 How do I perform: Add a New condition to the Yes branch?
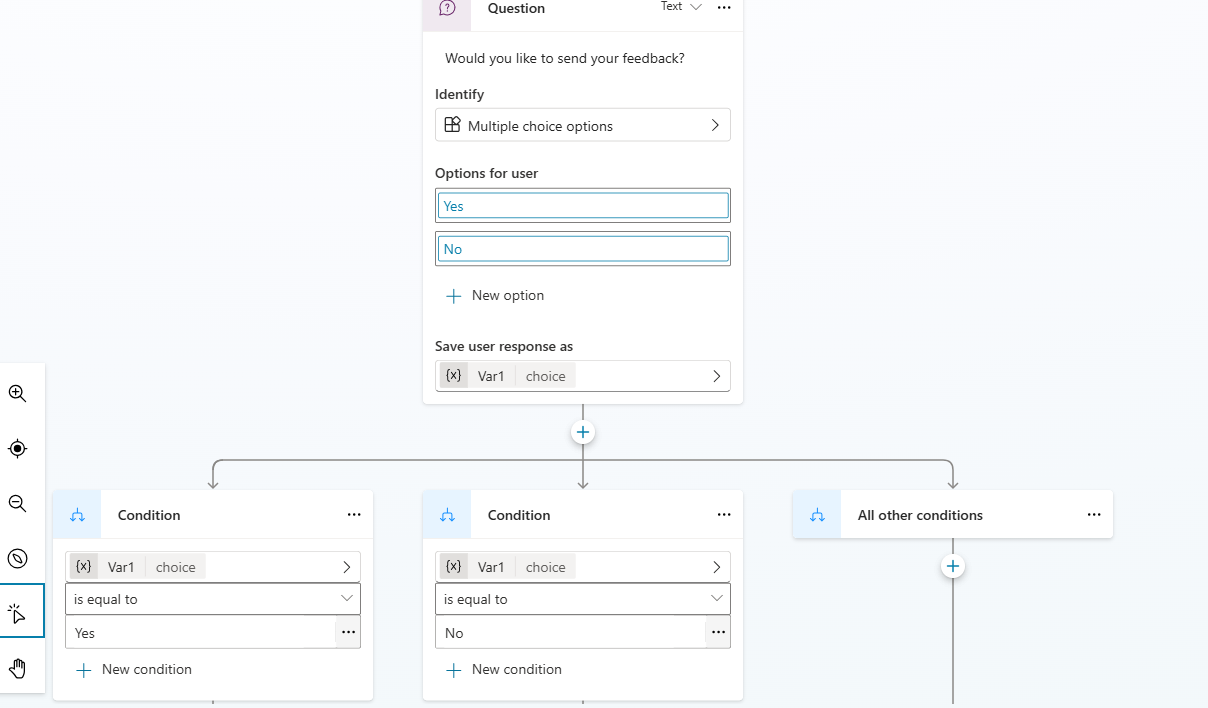click(133, 670)
